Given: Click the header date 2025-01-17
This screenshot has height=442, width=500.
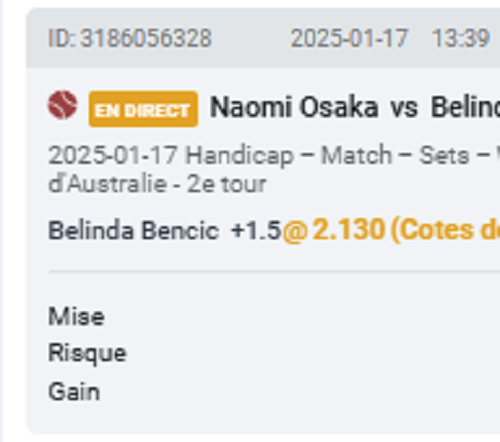Looking at the screenshot, I should coord(349,38).
